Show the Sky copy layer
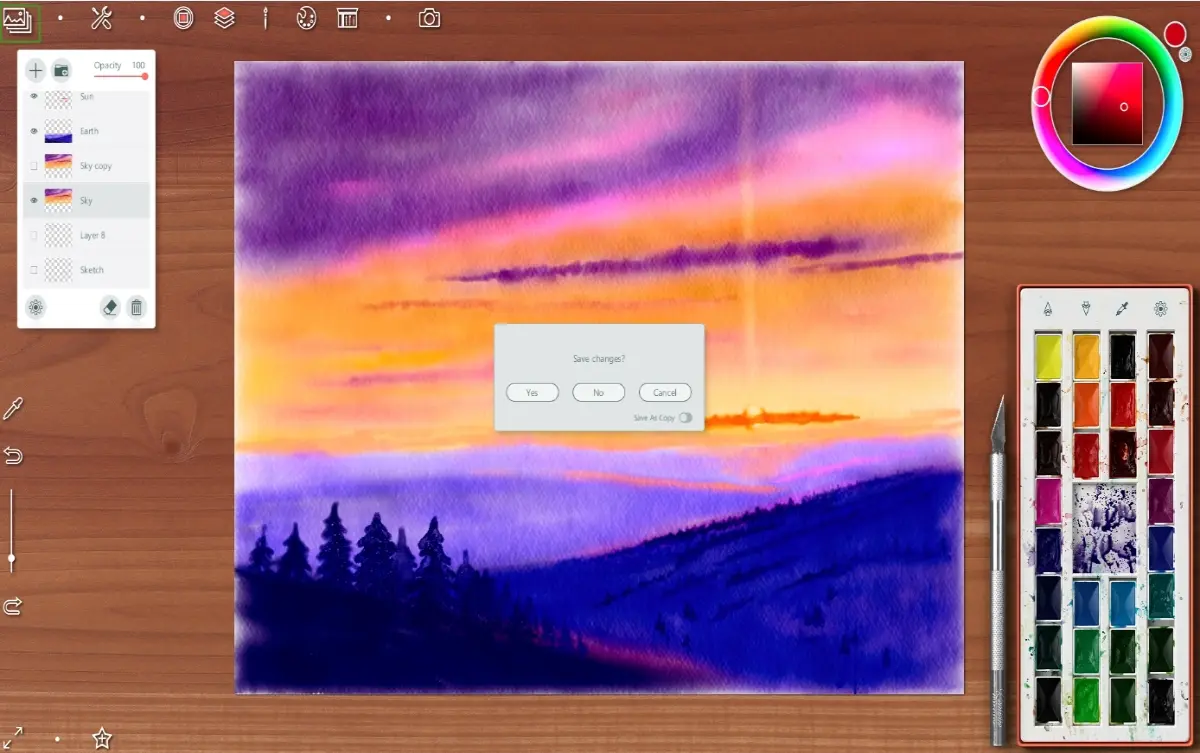 tap(34, 166)
